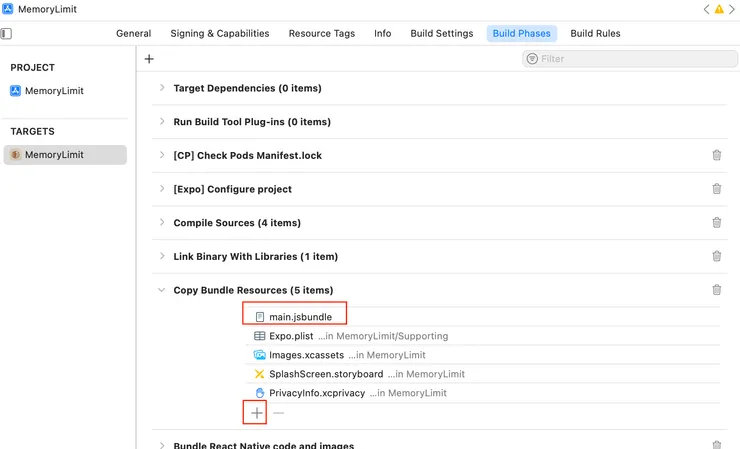Remove the Compile Sources phase via trash

pyautogui.click(x=716, y=223)
